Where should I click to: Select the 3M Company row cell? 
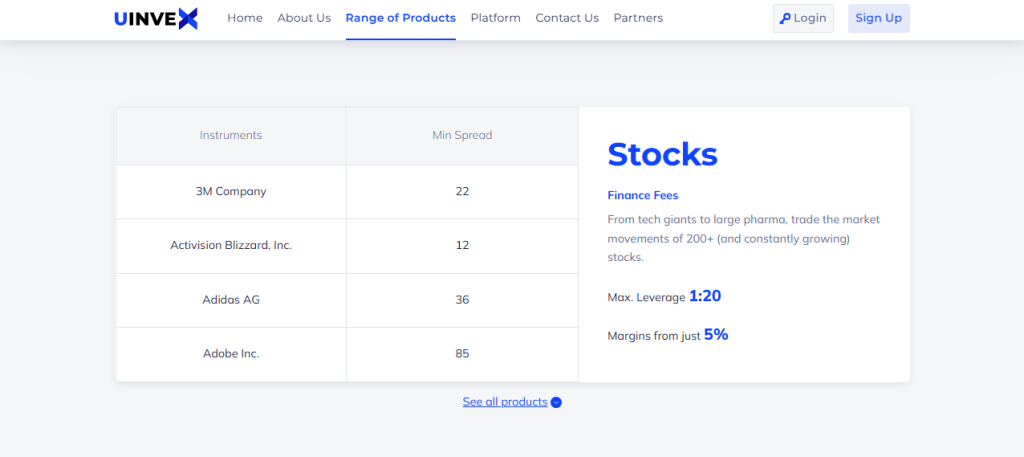pos(231,192)
